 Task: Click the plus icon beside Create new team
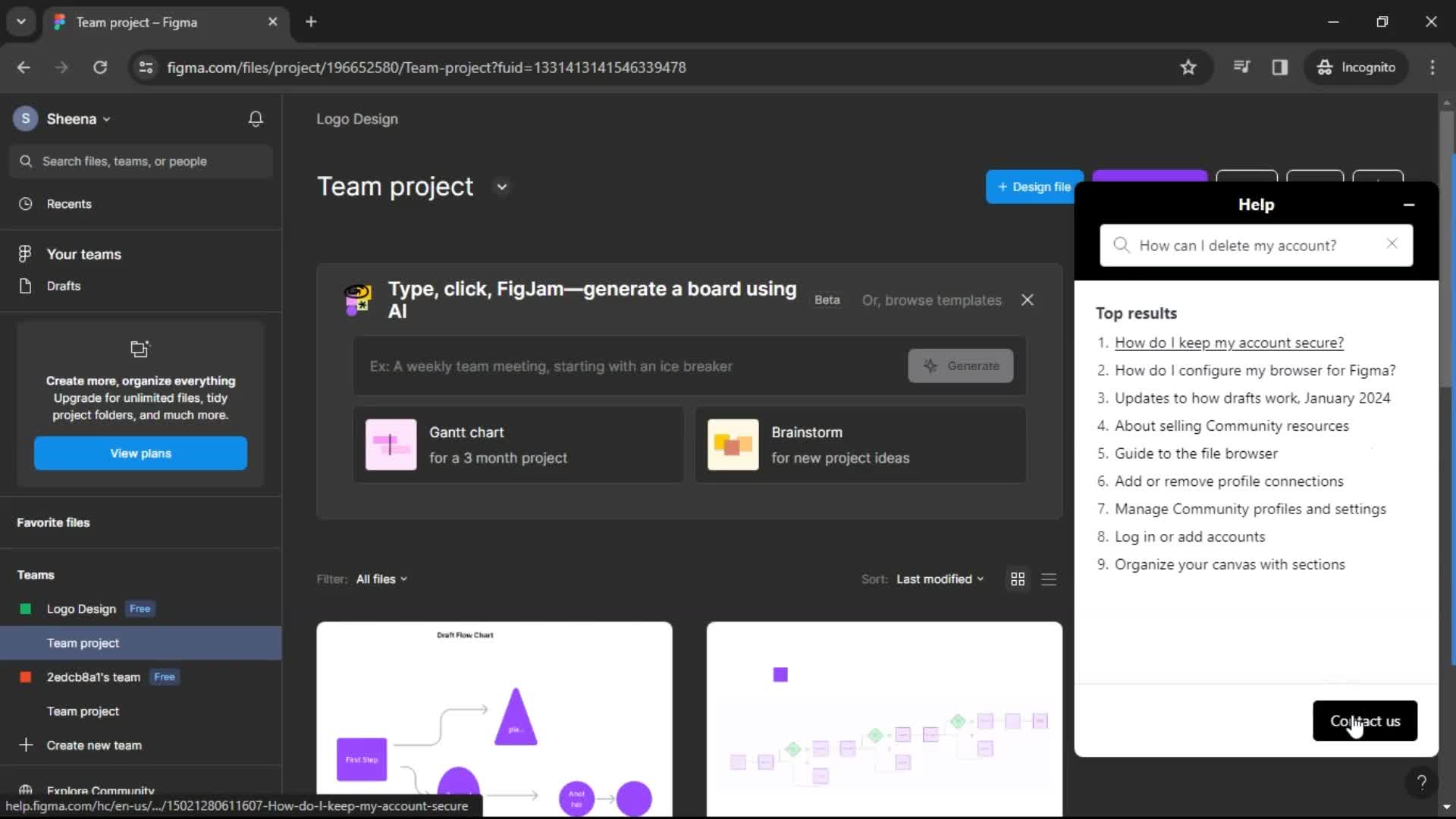[x=26, y=745]
